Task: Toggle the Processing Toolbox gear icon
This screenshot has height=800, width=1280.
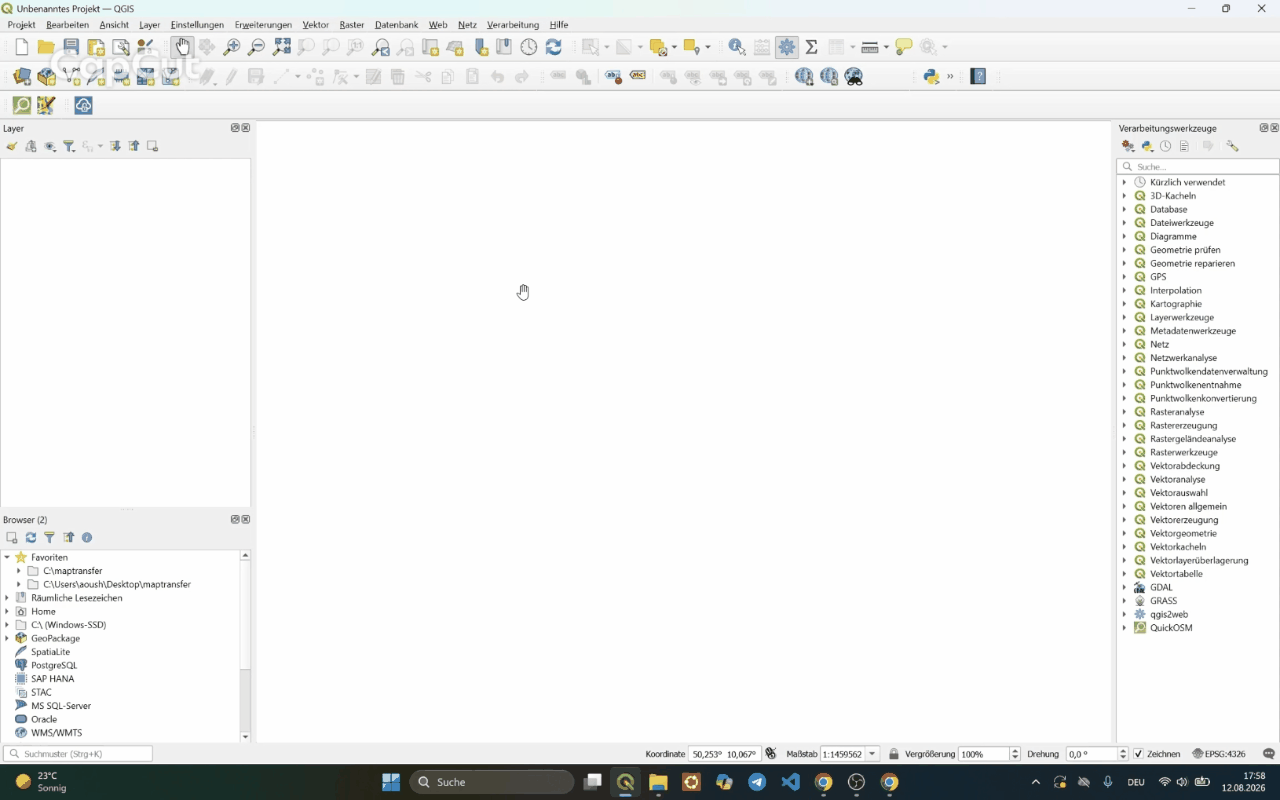Action: click(787, 47)
